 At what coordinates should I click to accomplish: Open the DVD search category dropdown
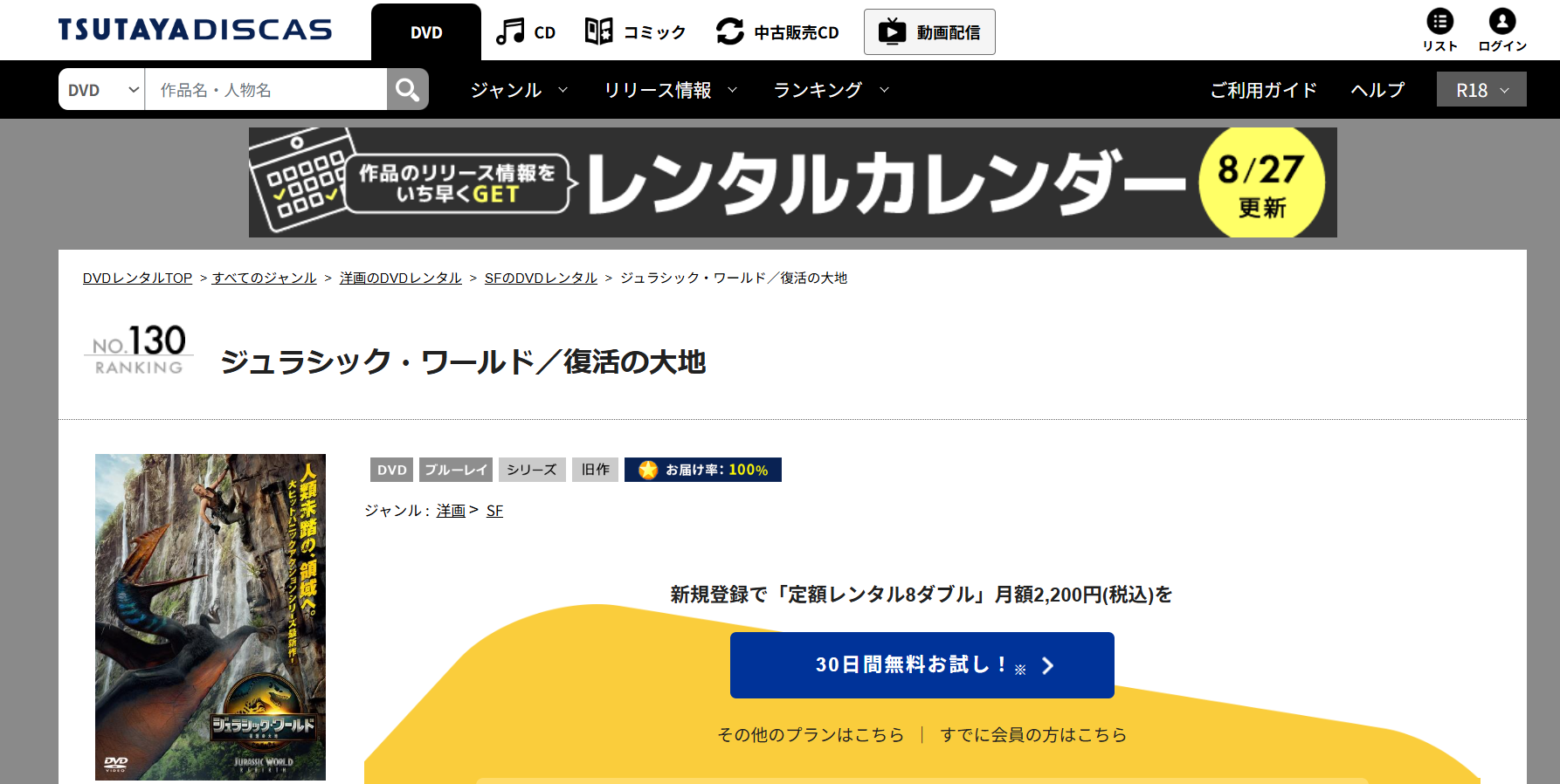pos(102,89)
